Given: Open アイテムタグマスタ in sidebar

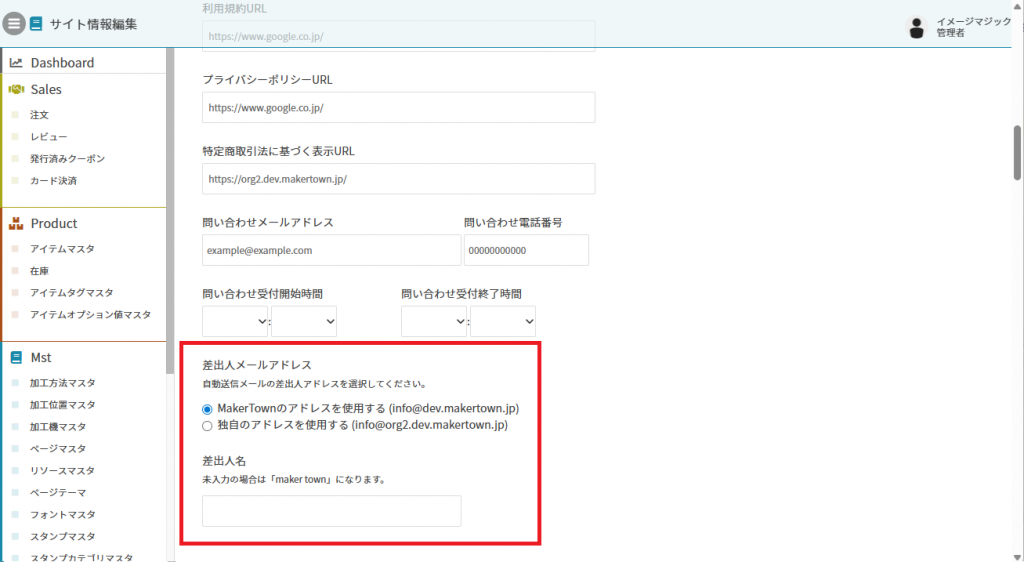Looking at the screenshot, I should pos(71,292).
